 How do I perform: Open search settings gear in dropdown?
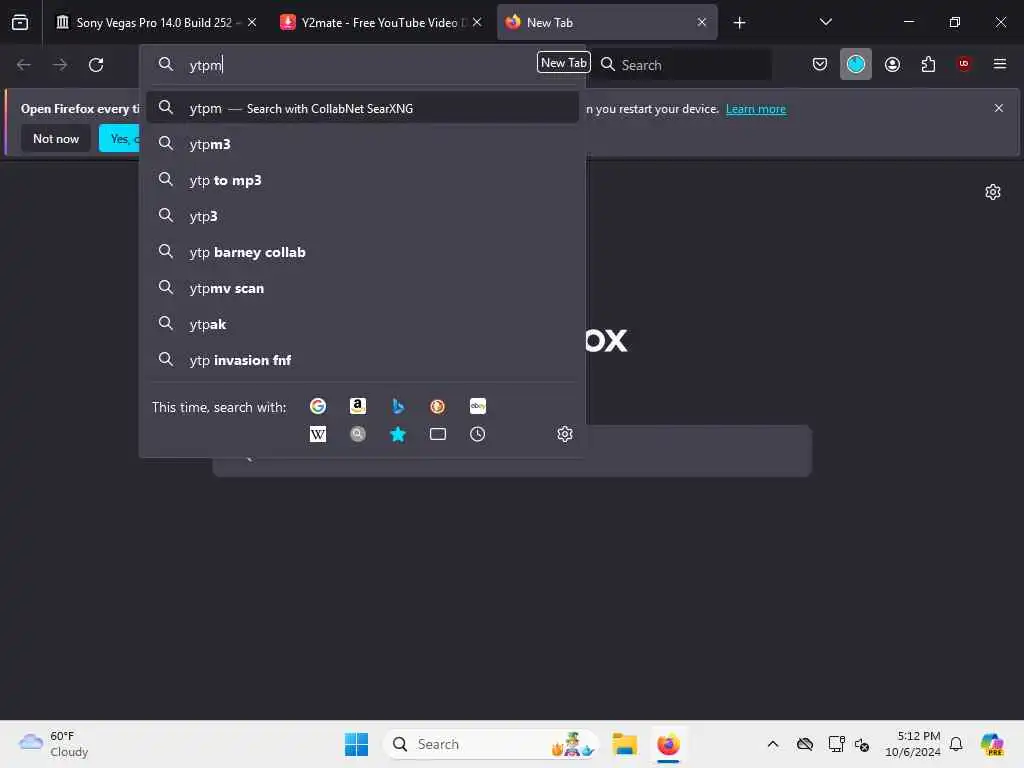coord(565,434)
